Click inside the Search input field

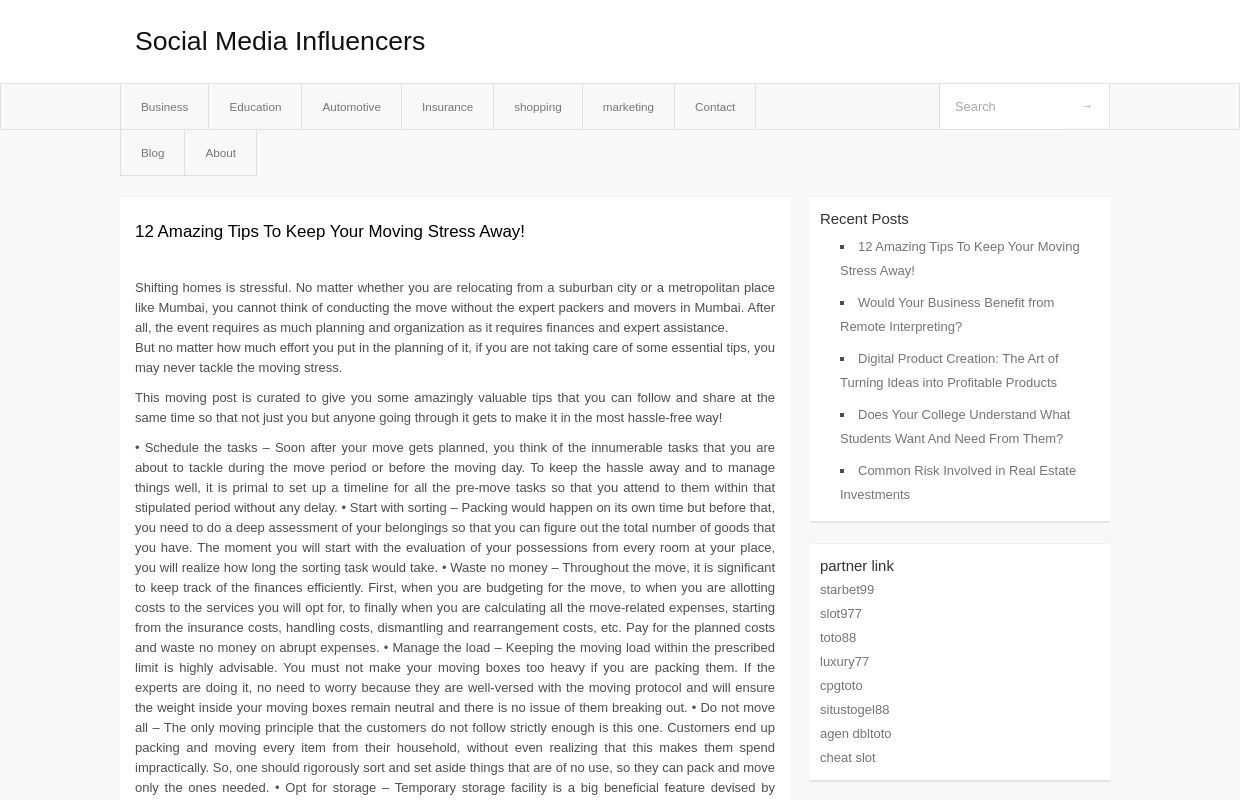[1010, 106]
